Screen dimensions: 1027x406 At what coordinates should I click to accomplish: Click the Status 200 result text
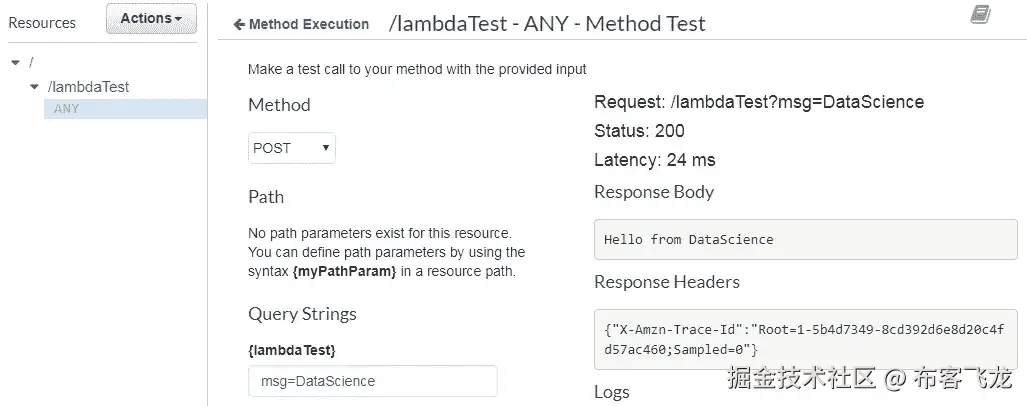pos(639,131)
